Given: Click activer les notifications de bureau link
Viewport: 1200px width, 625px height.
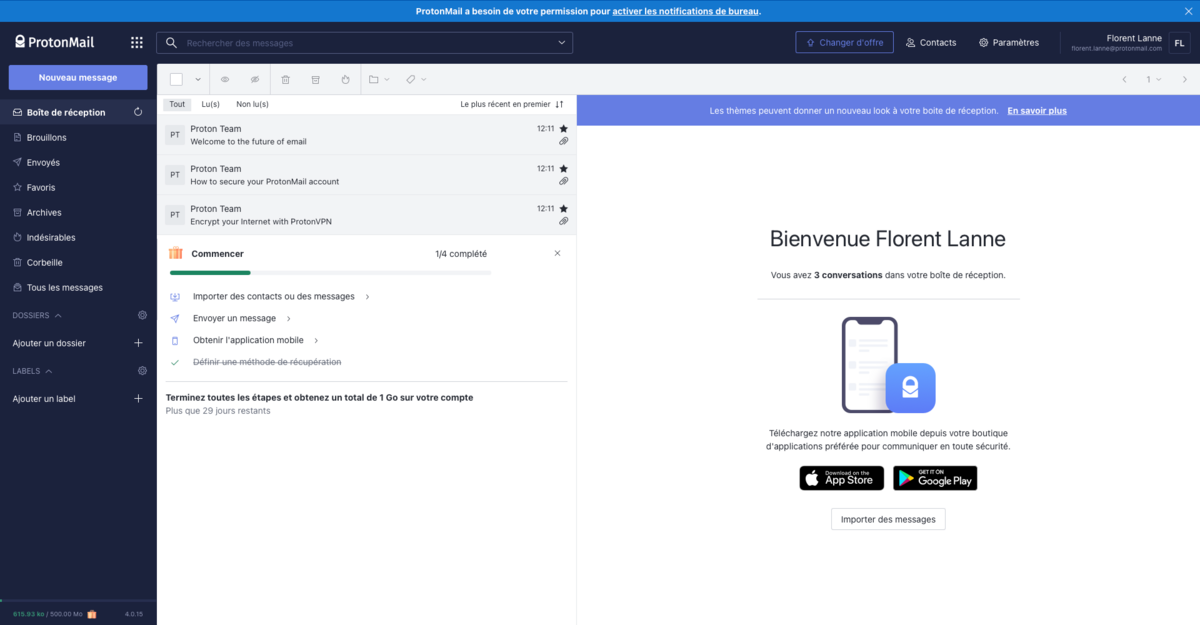Looking at the screenshot, I should pos(686,11).
